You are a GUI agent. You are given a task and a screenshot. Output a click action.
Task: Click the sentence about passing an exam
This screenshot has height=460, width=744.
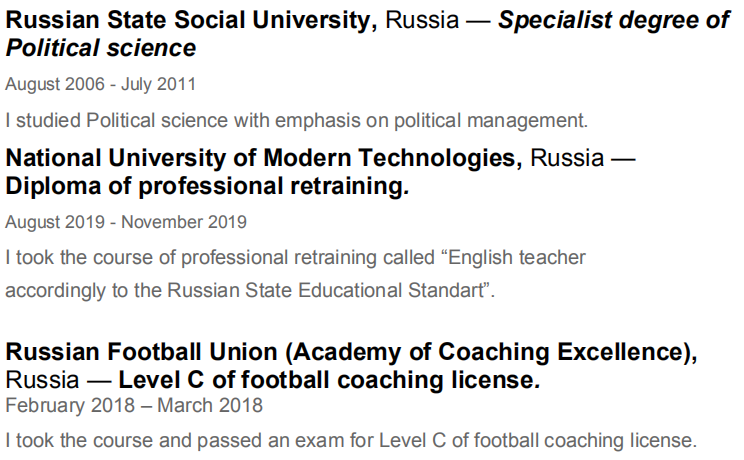(x=350, y=440)
